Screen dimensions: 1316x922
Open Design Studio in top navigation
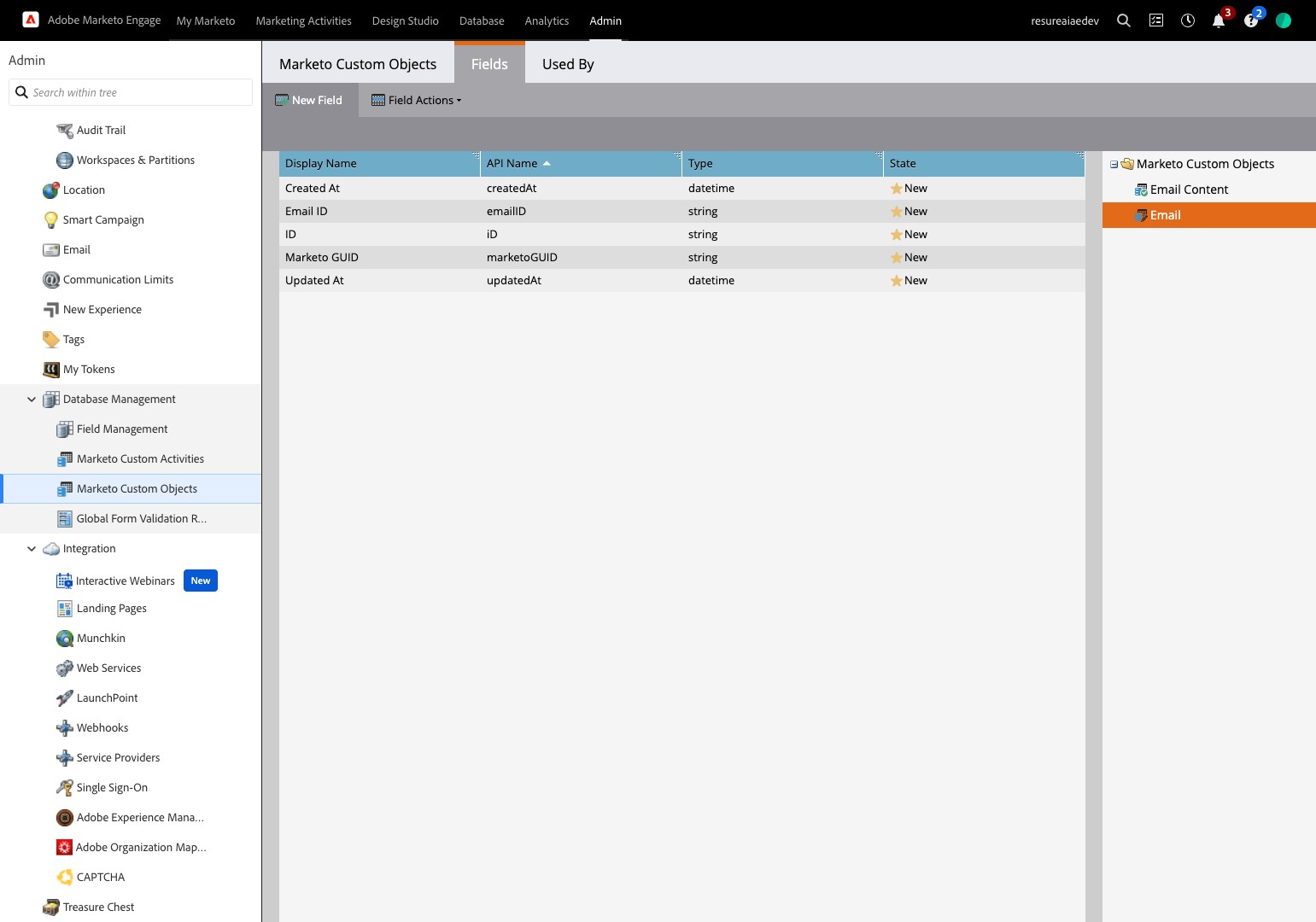[x=406, y=20]
